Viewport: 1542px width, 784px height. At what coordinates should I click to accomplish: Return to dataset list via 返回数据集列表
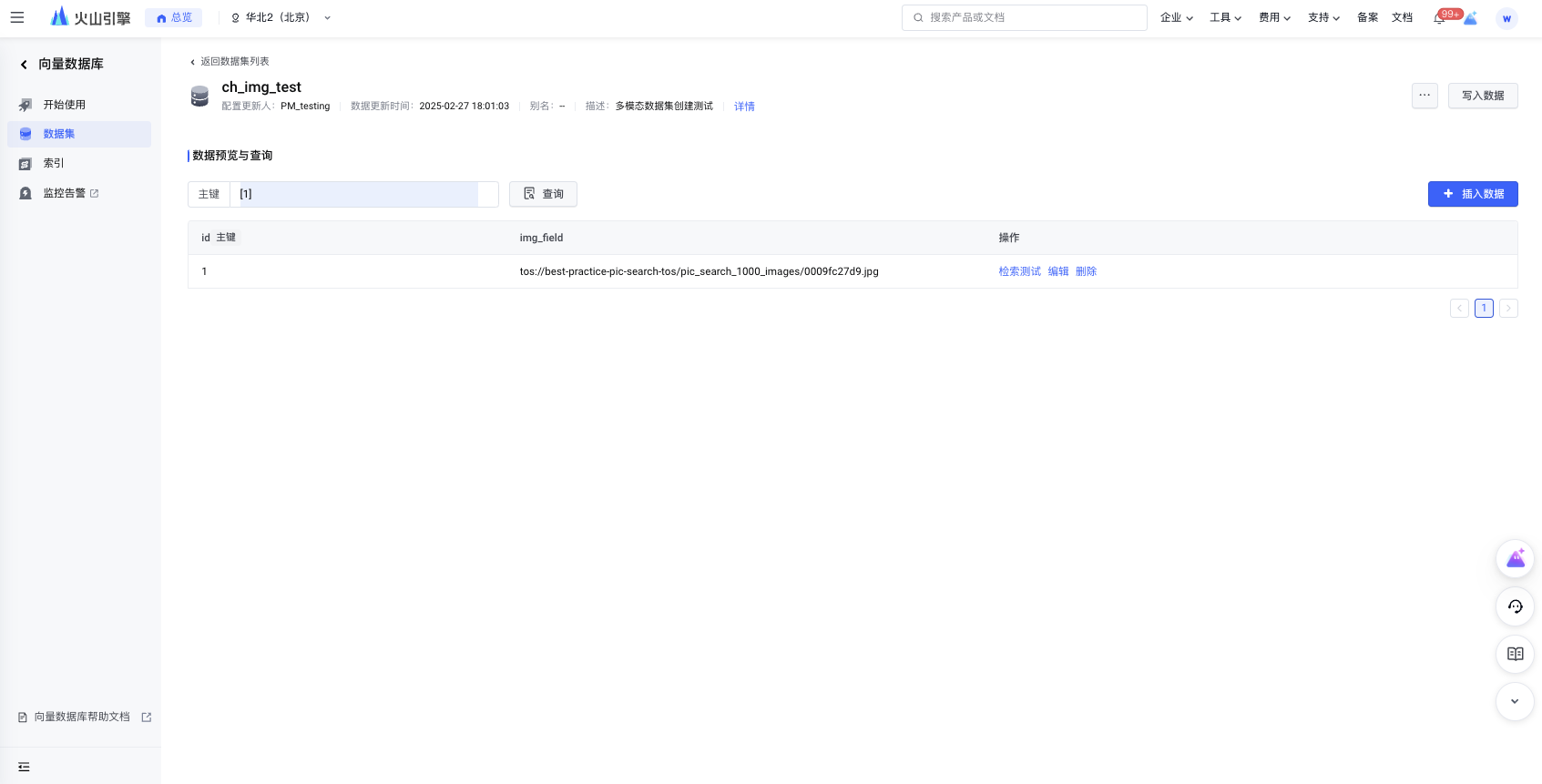pyautogui.click(x=230, y=62)
